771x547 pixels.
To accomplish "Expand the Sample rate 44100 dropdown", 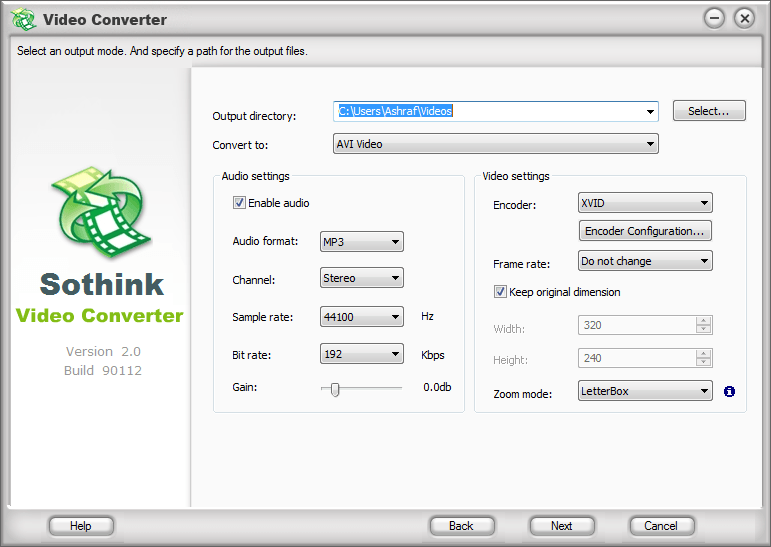I will 361,317.
